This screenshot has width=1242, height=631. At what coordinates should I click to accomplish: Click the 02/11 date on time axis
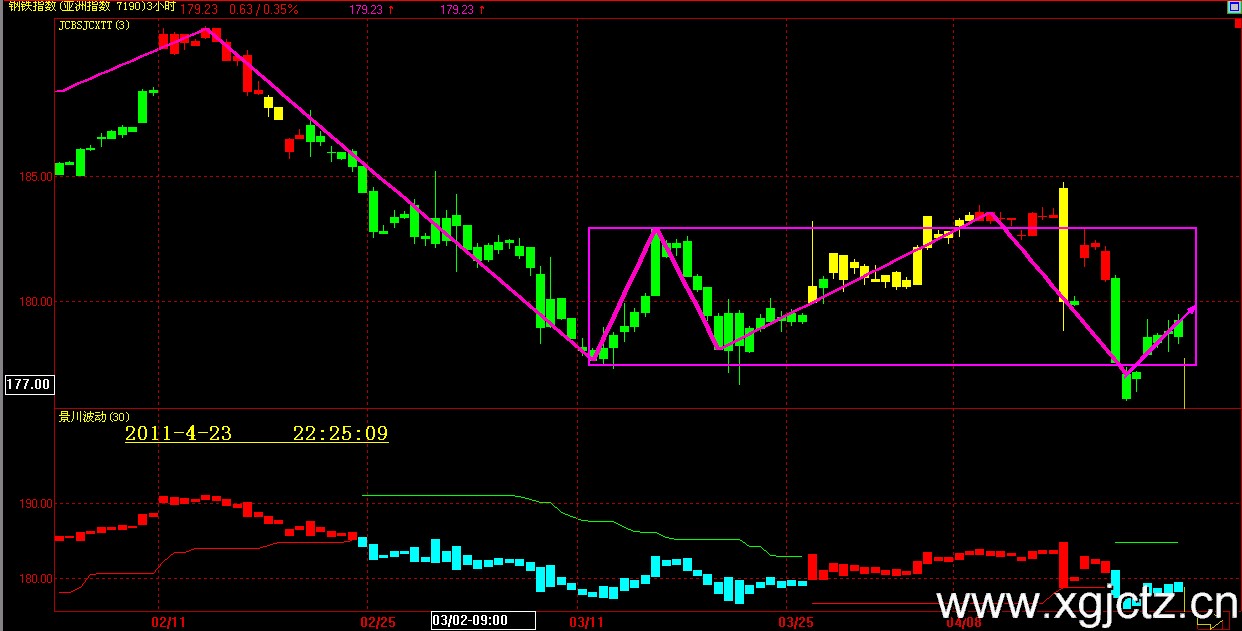pyautogui.click(x=167, y=622)
